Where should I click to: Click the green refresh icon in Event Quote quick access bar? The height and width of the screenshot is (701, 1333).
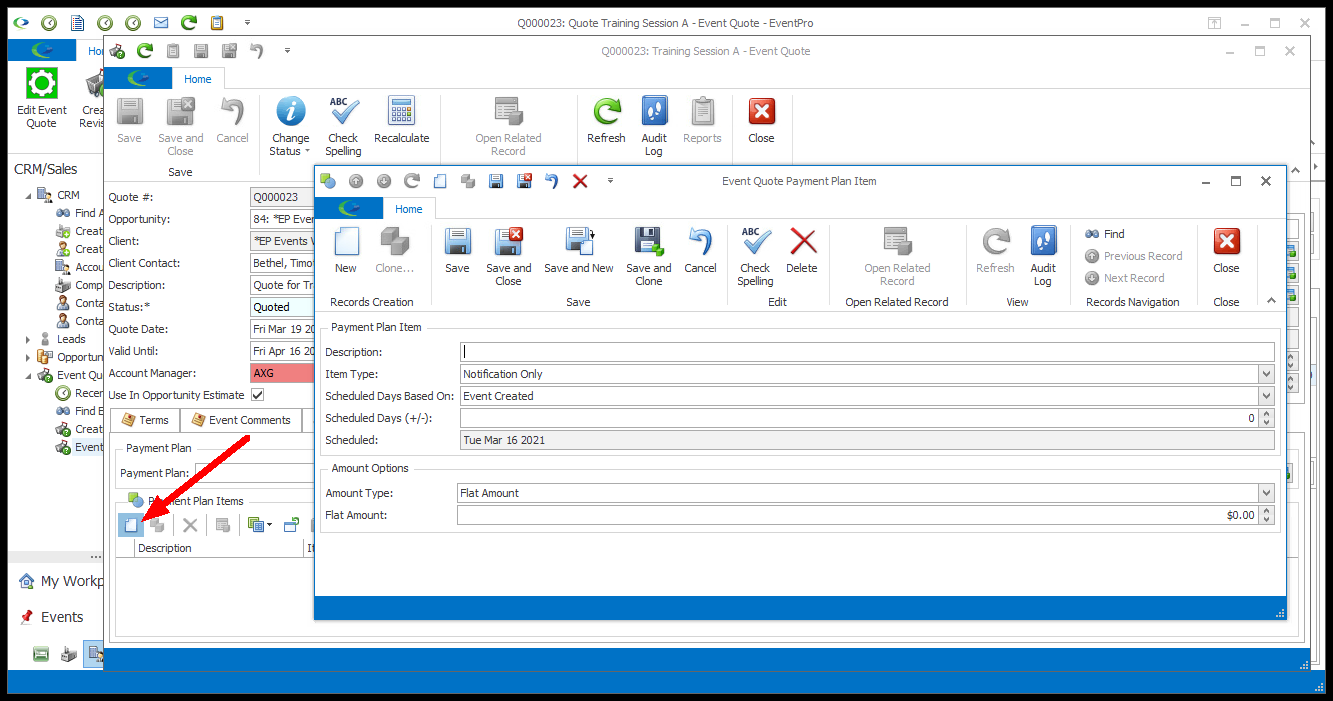tap(145, 51)
